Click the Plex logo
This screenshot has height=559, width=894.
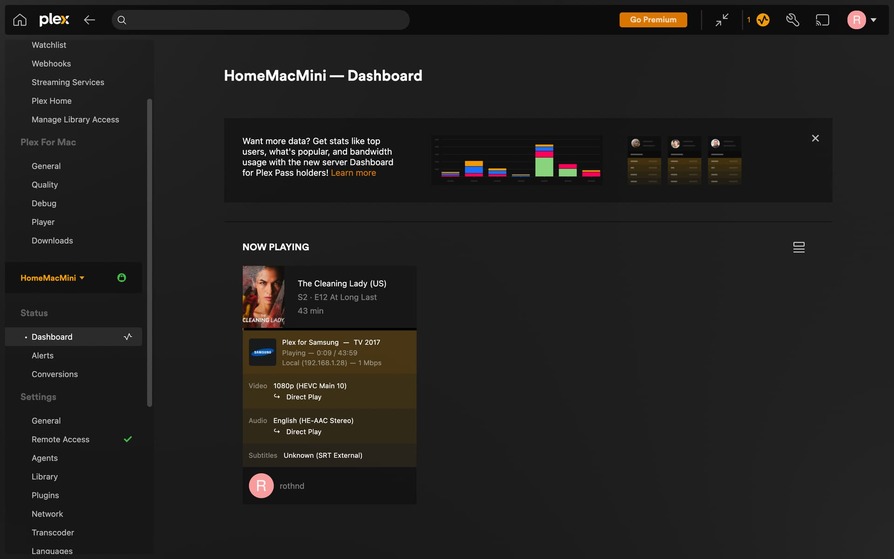[x=54, y=20]
